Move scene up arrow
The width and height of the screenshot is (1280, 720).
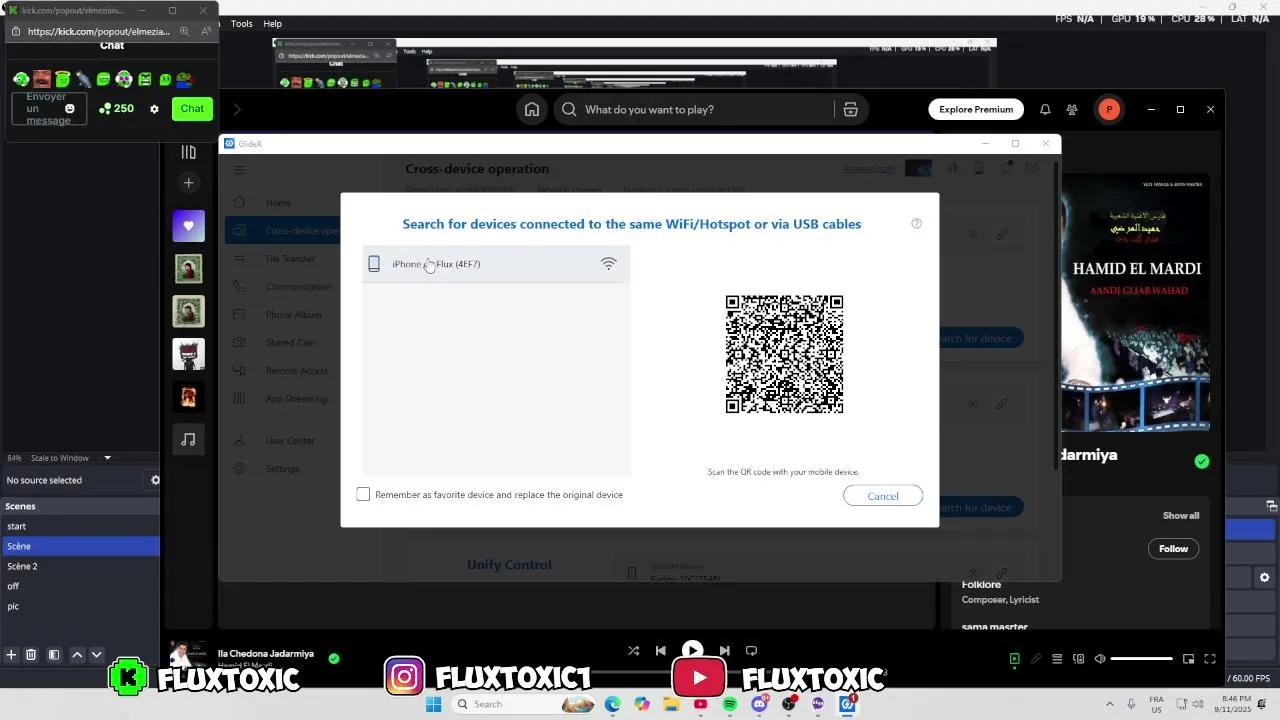(x=77, y=655)
